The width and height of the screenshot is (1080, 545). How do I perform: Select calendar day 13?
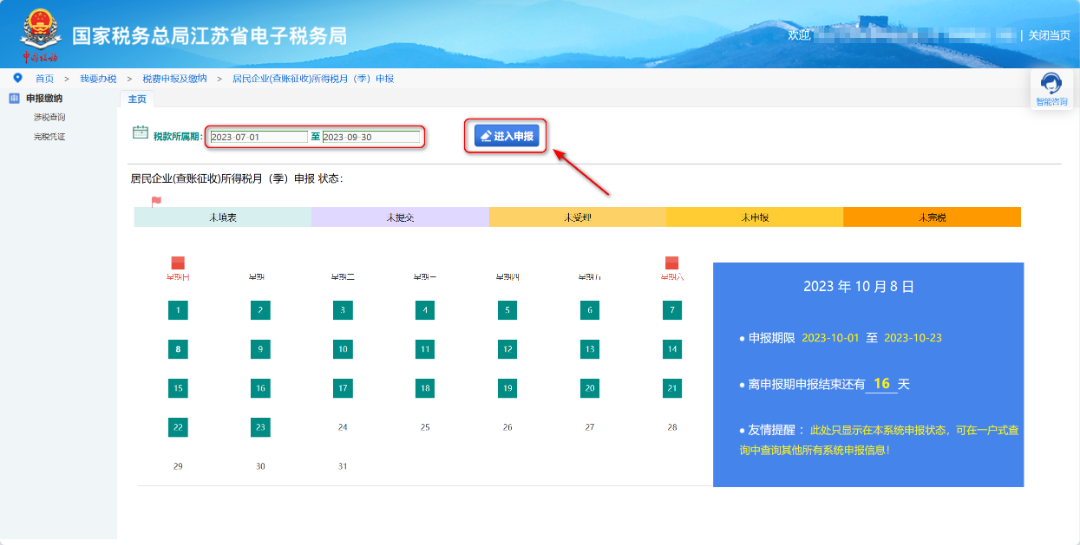click(x=590, y=349)
